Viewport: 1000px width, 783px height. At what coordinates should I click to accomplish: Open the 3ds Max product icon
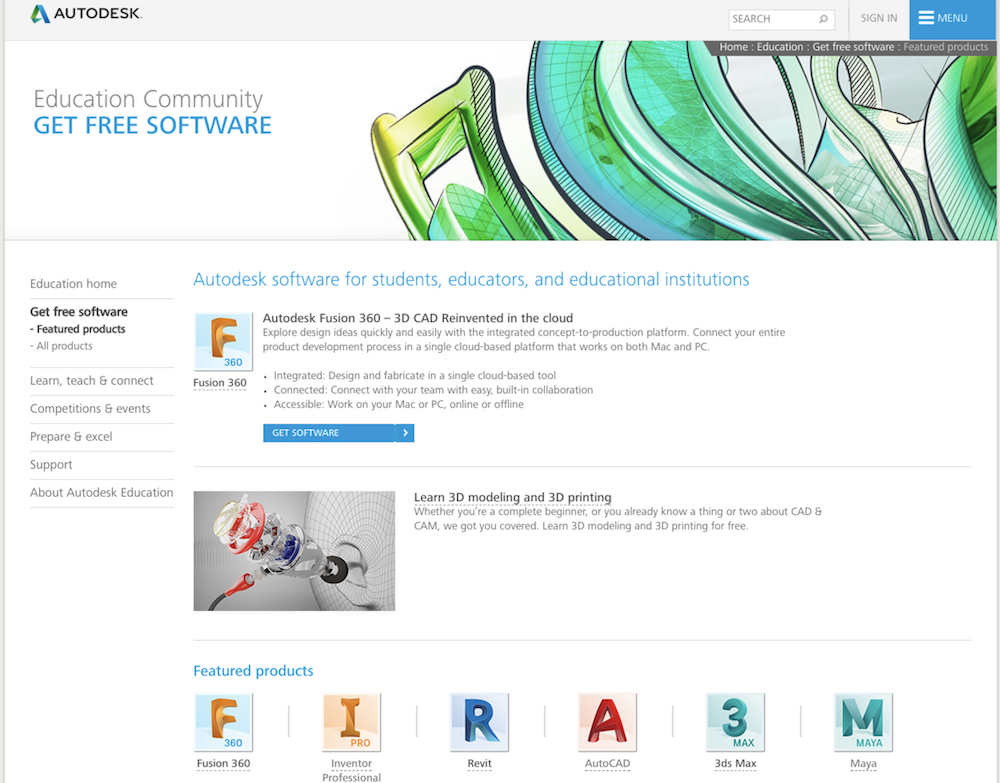tap(735, 722)
